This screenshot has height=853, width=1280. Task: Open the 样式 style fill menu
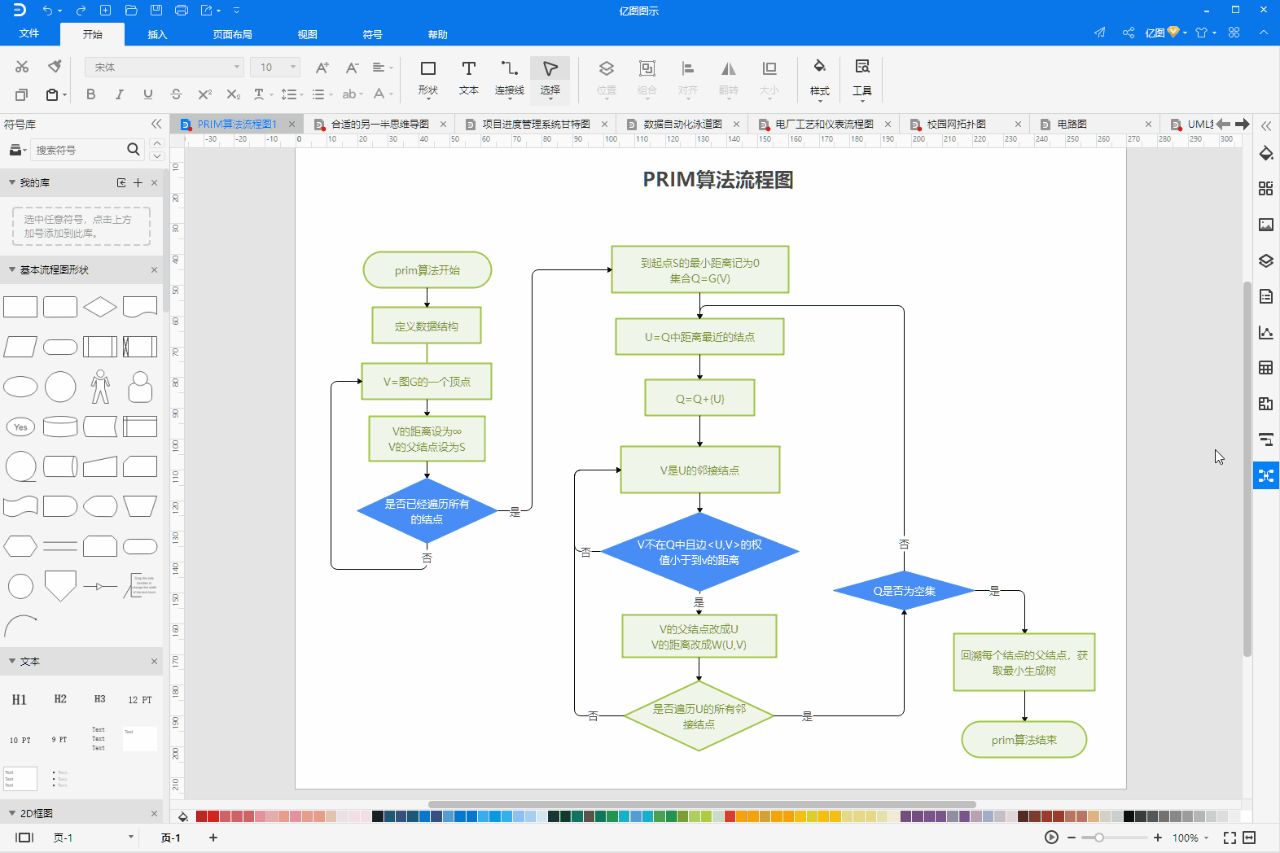[x=819, y=78]
